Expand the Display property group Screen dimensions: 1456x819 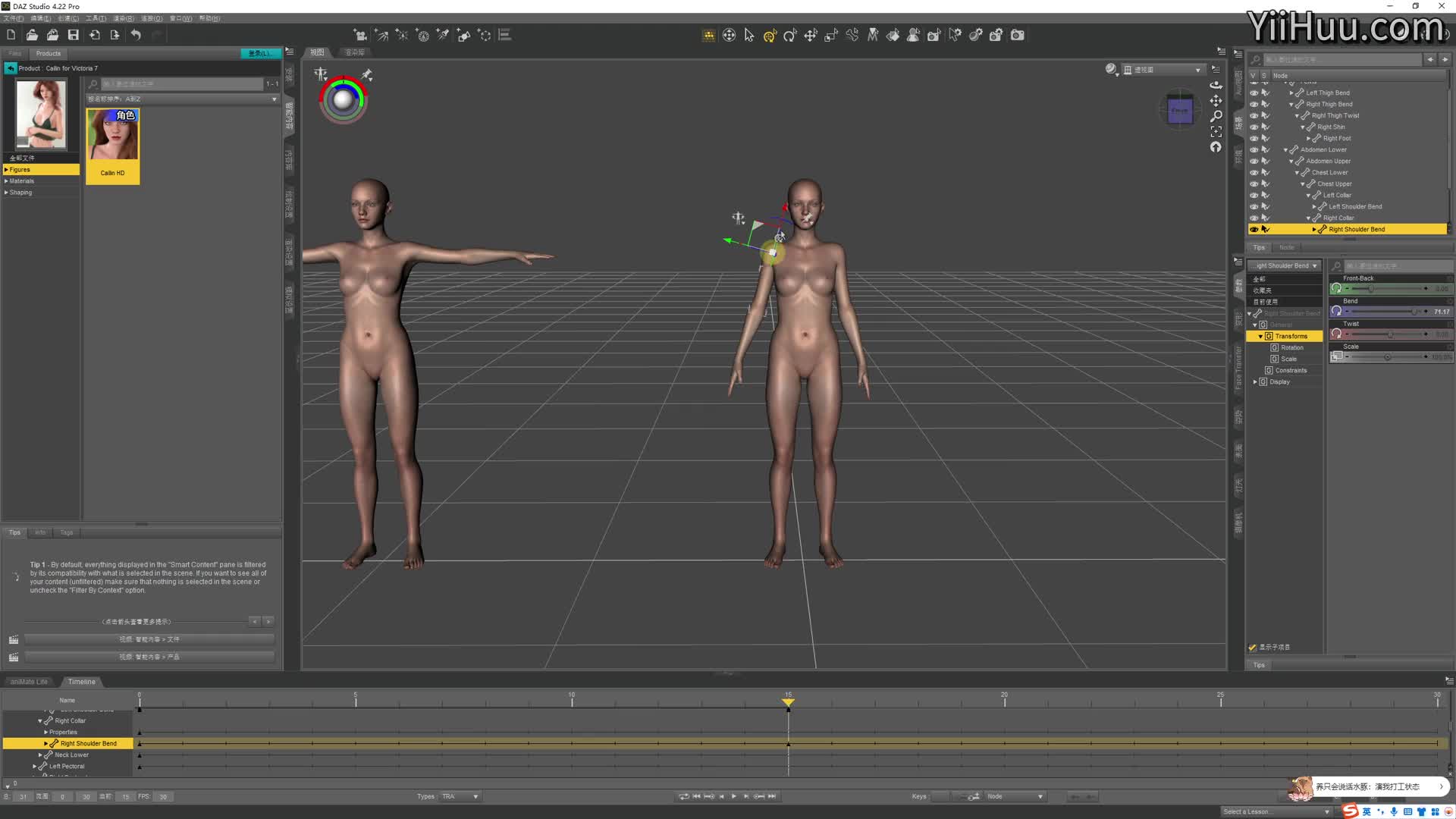click(x=1255, y=382)
